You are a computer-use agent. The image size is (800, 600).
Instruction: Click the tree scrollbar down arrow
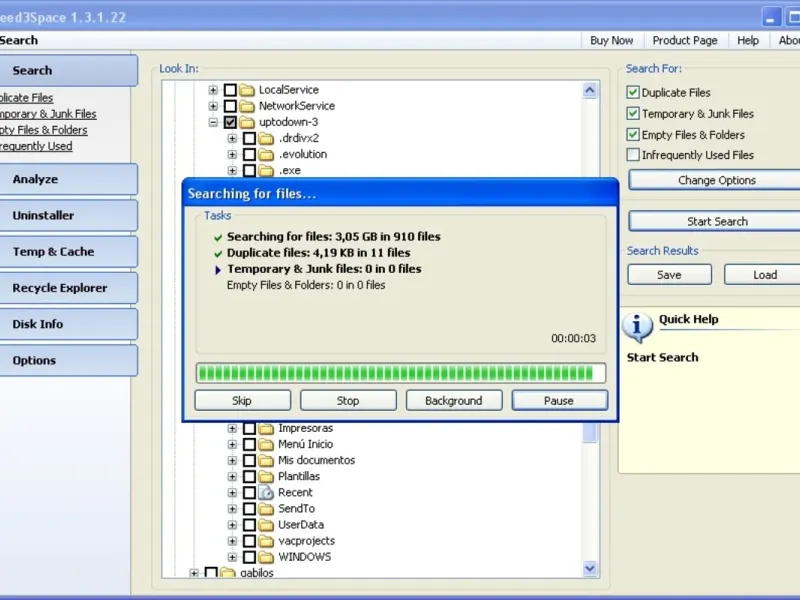coord(590,568)
